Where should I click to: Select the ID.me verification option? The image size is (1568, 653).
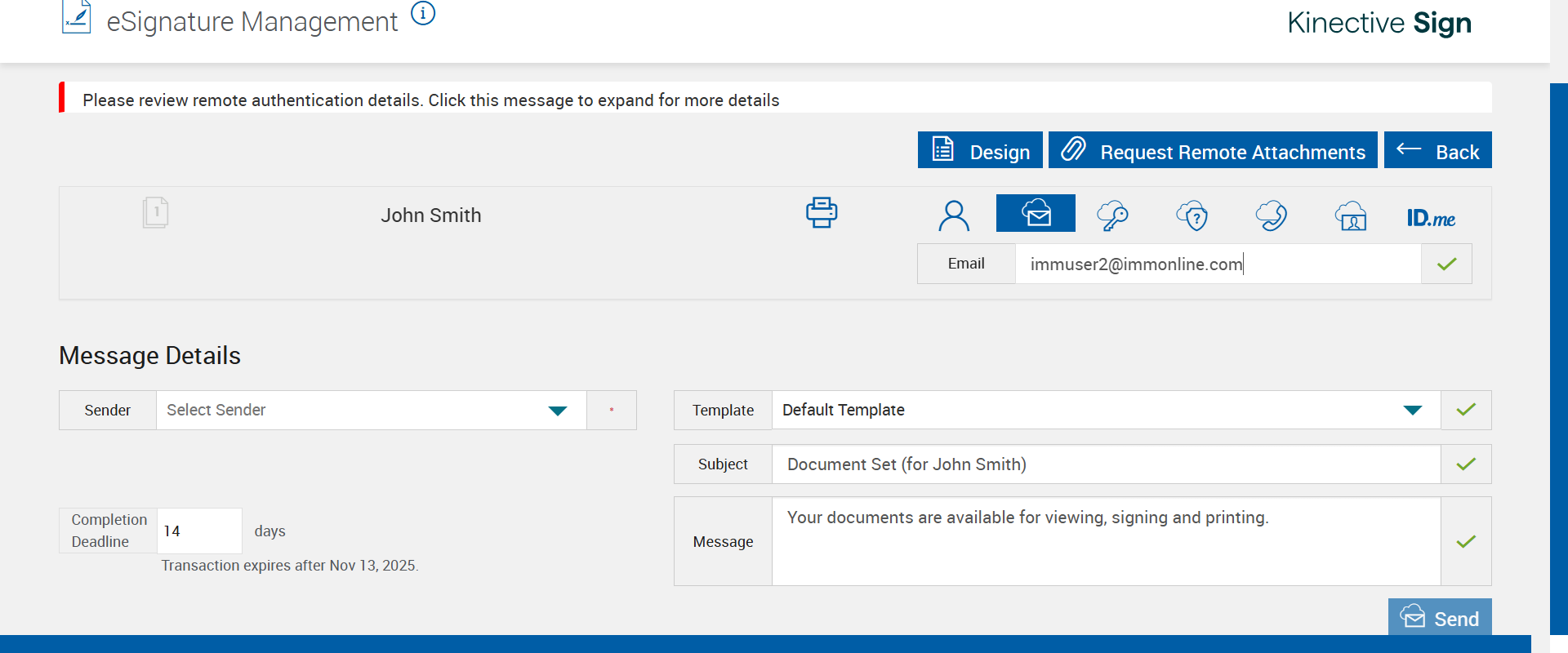tap(1431, 218)
